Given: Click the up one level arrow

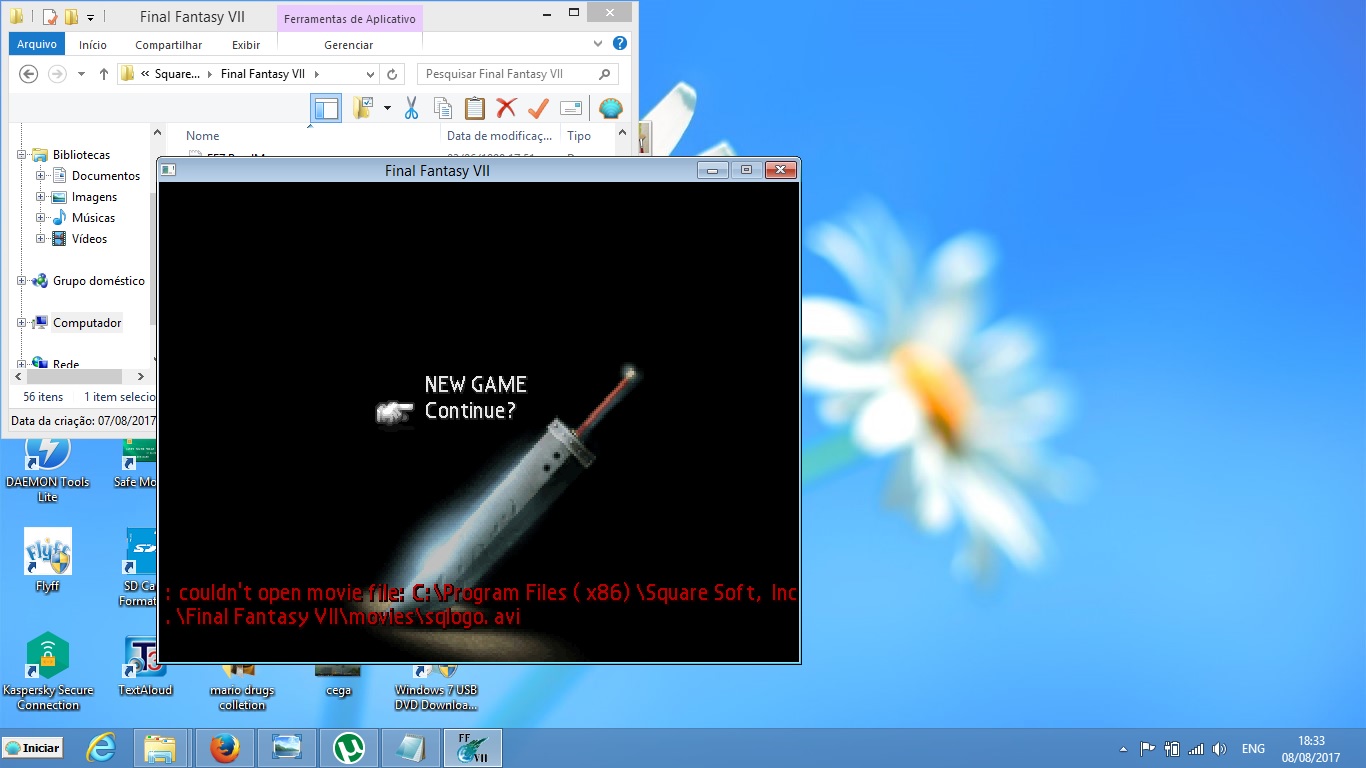Looking at the screenshot, I should point(103,74).
